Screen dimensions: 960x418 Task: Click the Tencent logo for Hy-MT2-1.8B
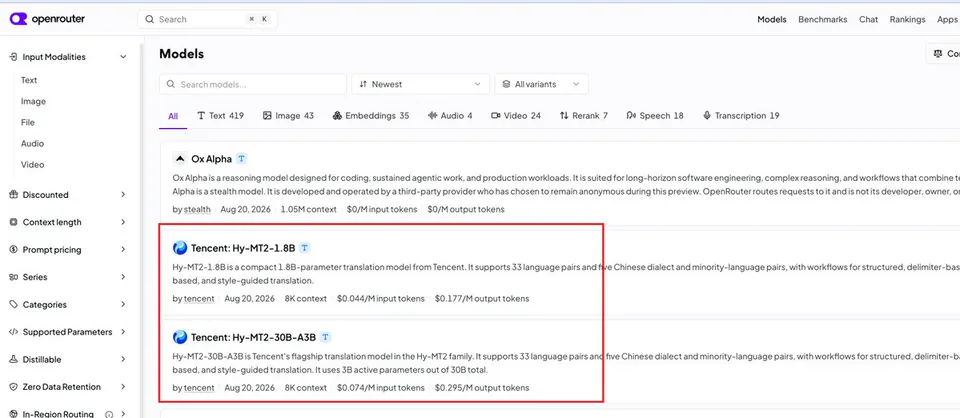[180, 248]
